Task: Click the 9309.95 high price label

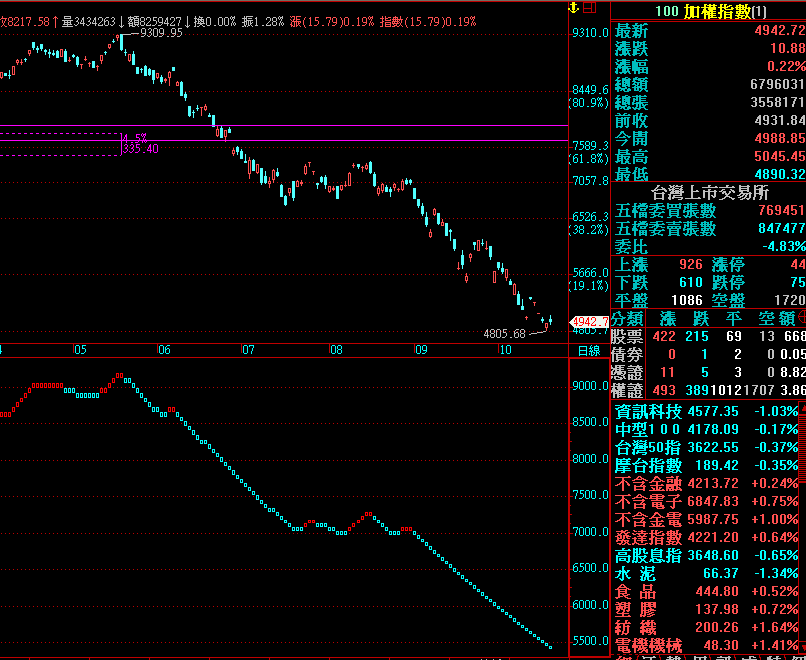Action: 161,33
